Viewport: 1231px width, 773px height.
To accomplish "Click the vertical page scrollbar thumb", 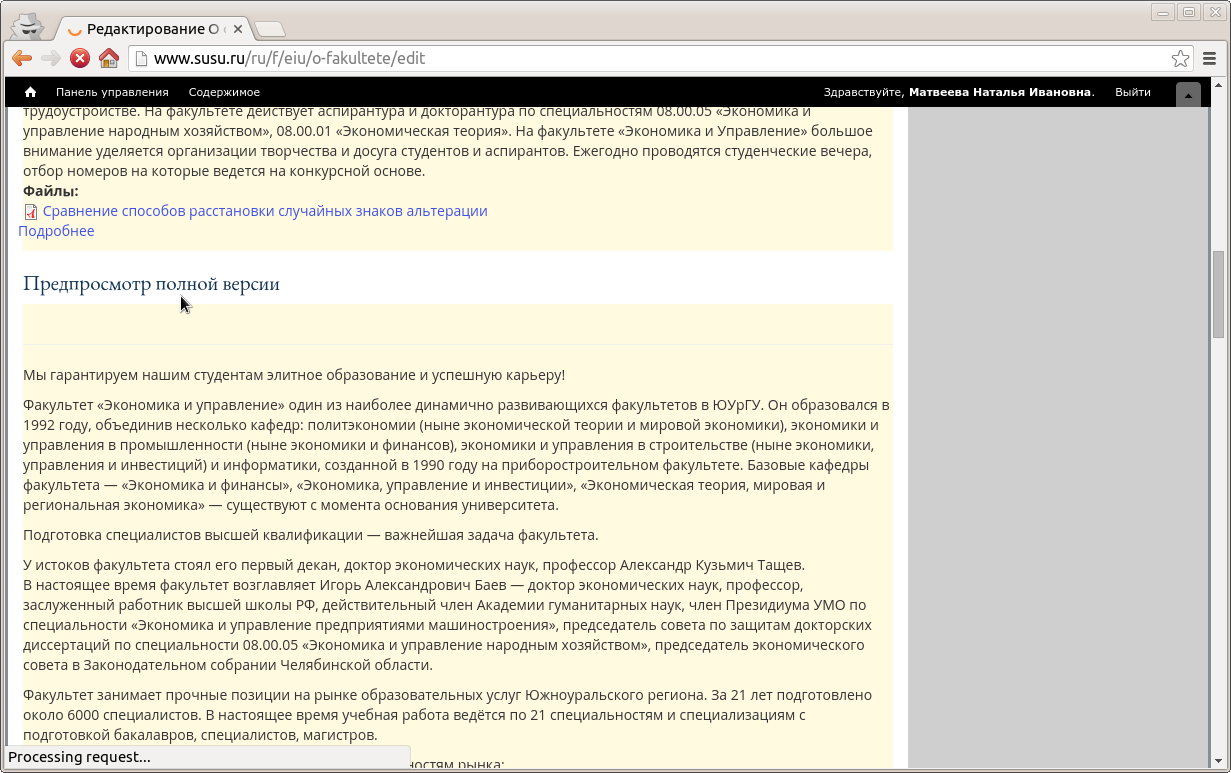I will pyautogui.click(x=1218, y=294).
